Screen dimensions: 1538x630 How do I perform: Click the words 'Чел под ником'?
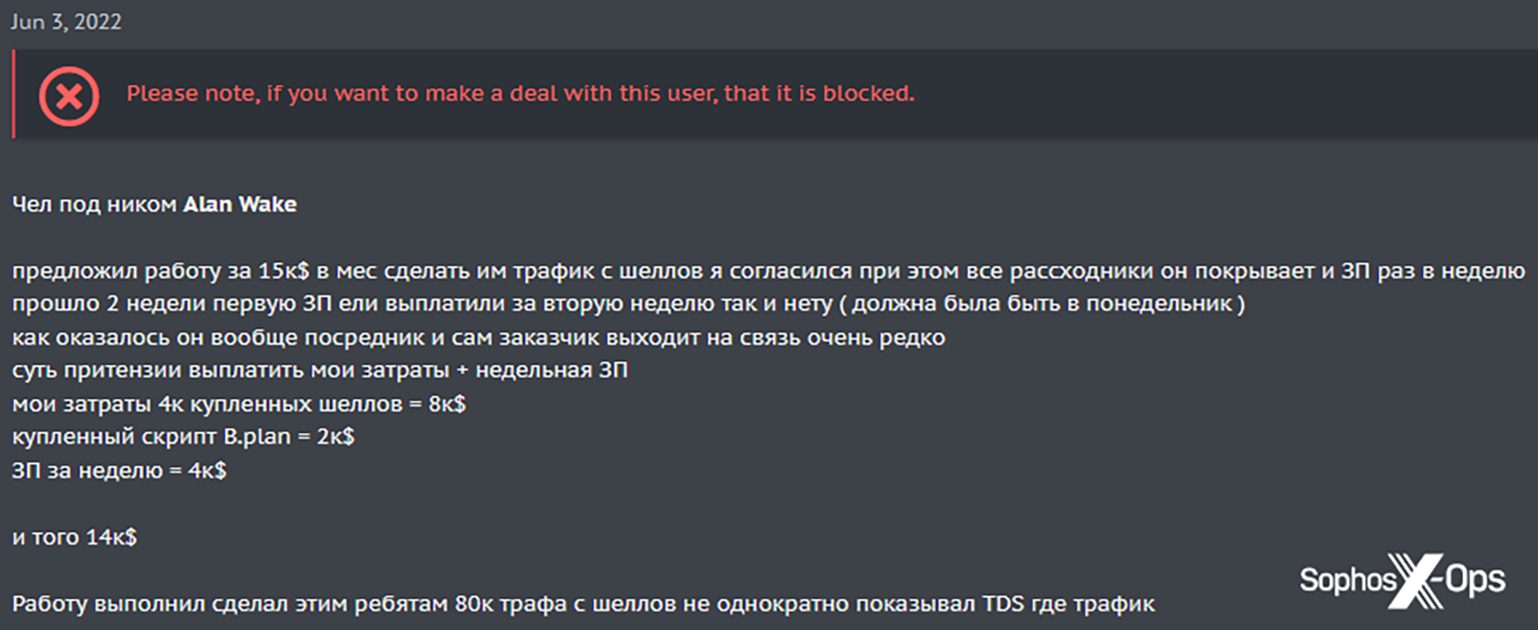(x=95, y=205)
